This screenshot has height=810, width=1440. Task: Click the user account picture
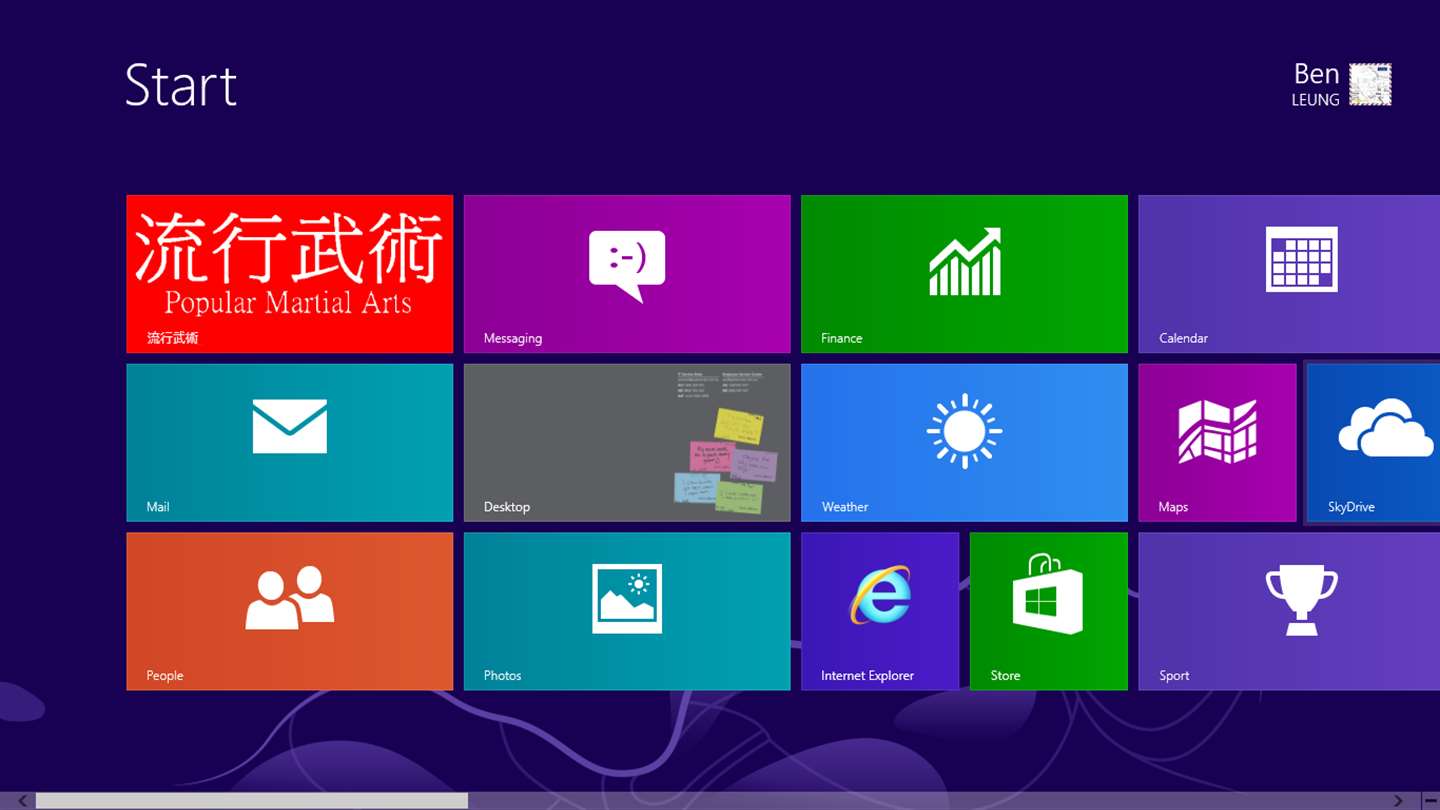pyautogui.click(x=1370, y=85)
